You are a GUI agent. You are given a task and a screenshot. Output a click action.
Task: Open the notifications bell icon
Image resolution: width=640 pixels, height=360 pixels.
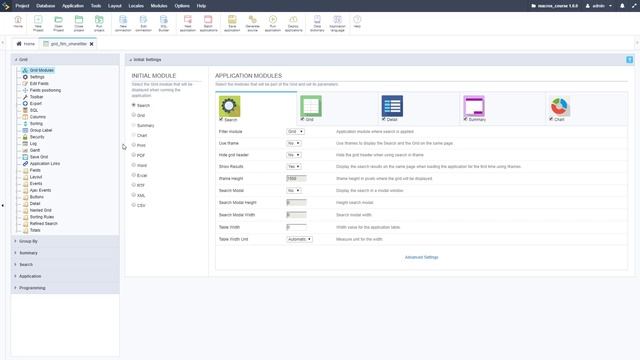[622, 6]
